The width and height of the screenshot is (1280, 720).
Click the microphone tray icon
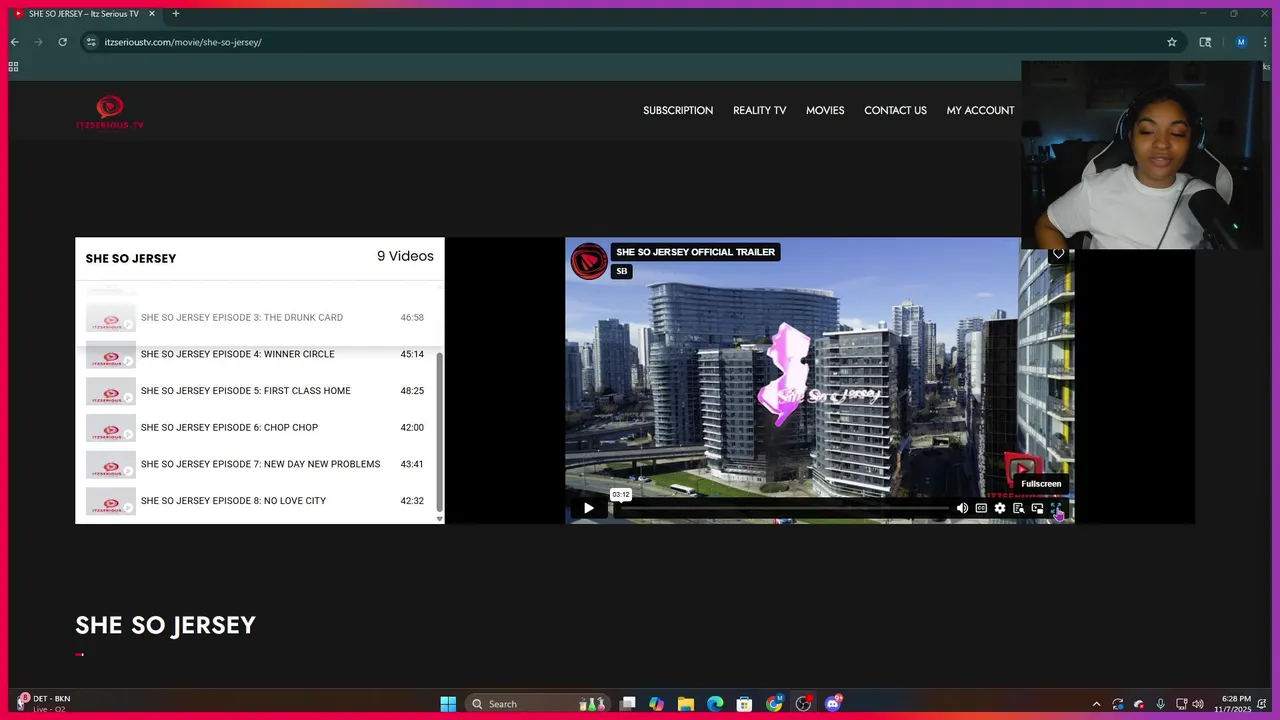pos(1160,704)
